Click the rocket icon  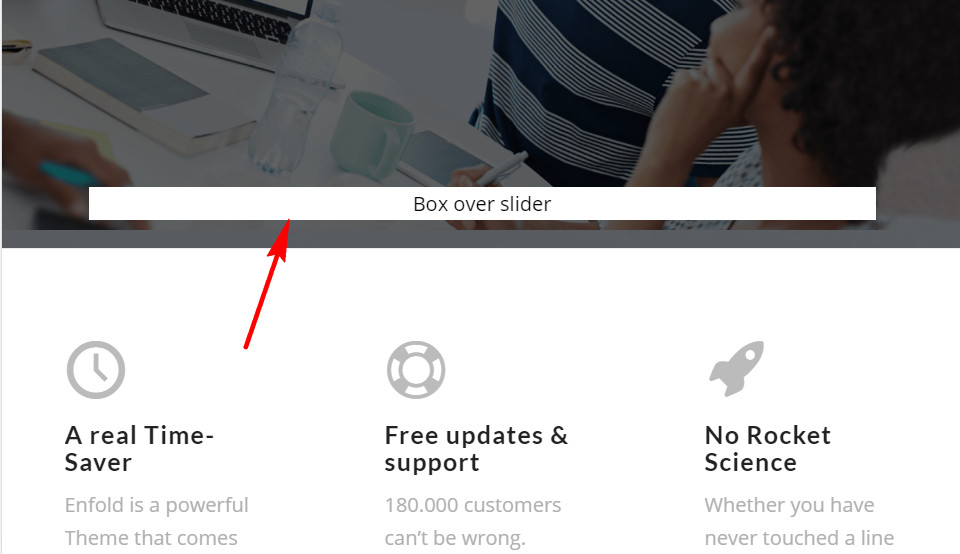[x=737, y=369]
